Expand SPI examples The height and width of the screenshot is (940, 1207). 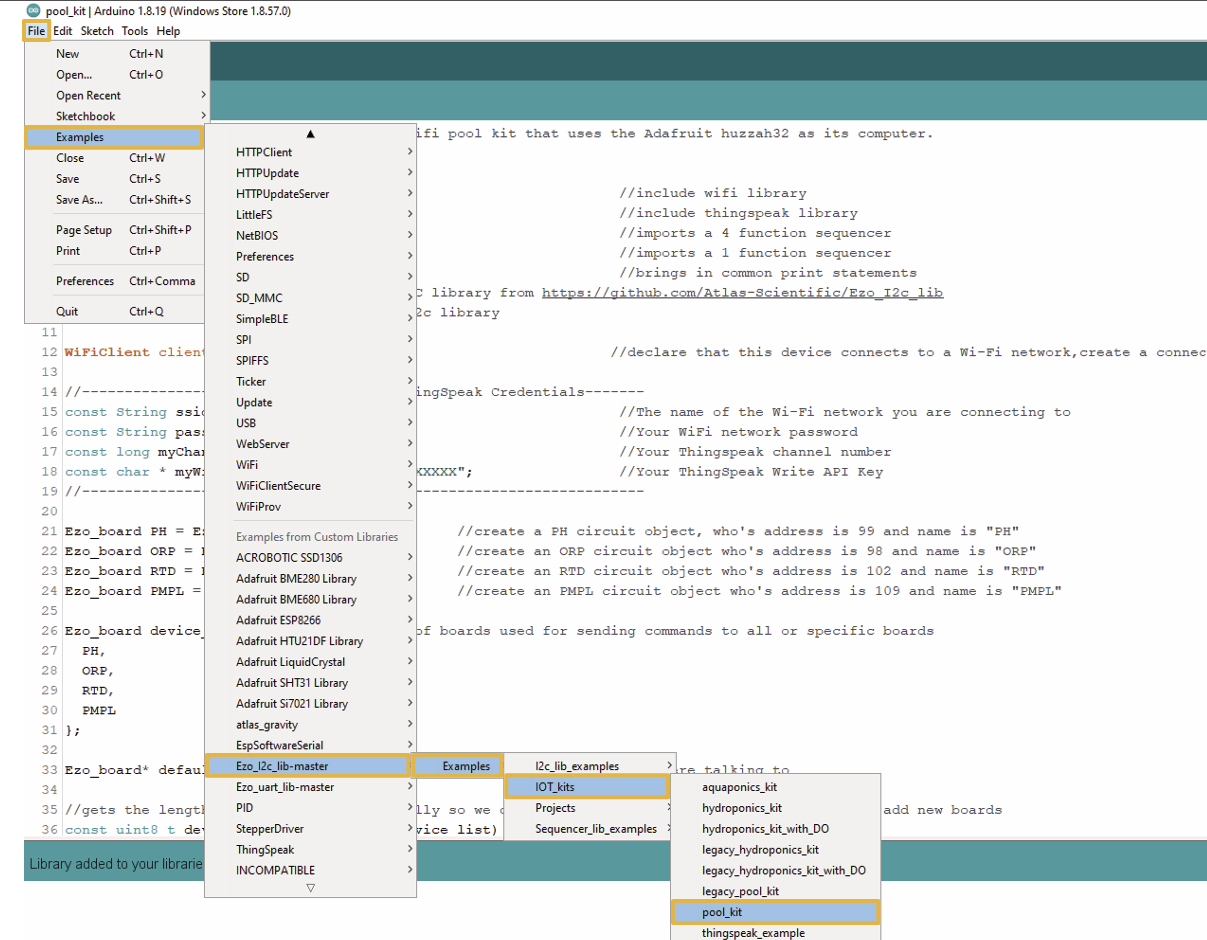coord(310,340)
